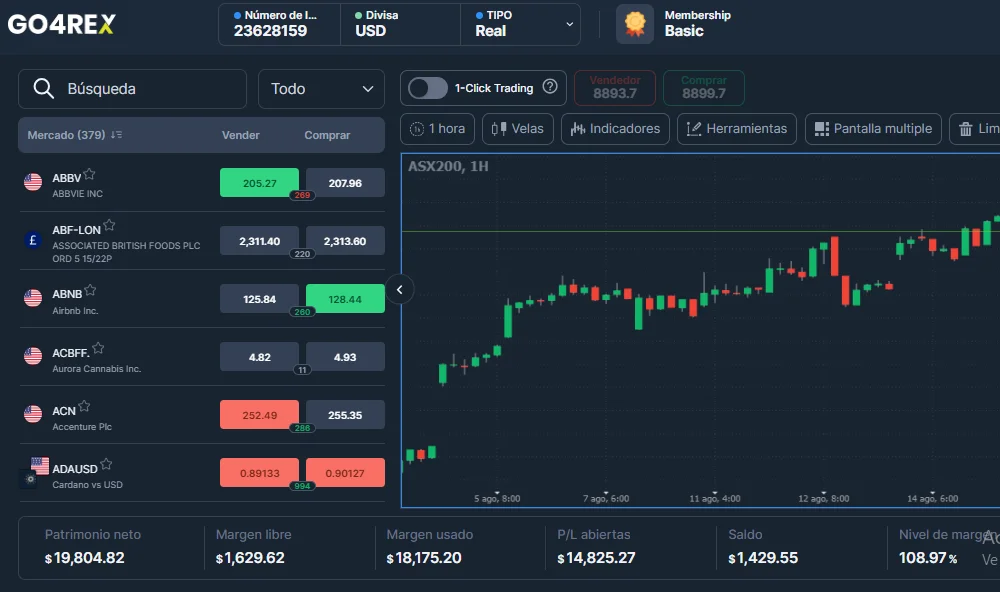Click the ADAUSD crypto pair icon
The width and height of the screenshot is (1000, 592).
pyautogui.click(x=36, y=473)
